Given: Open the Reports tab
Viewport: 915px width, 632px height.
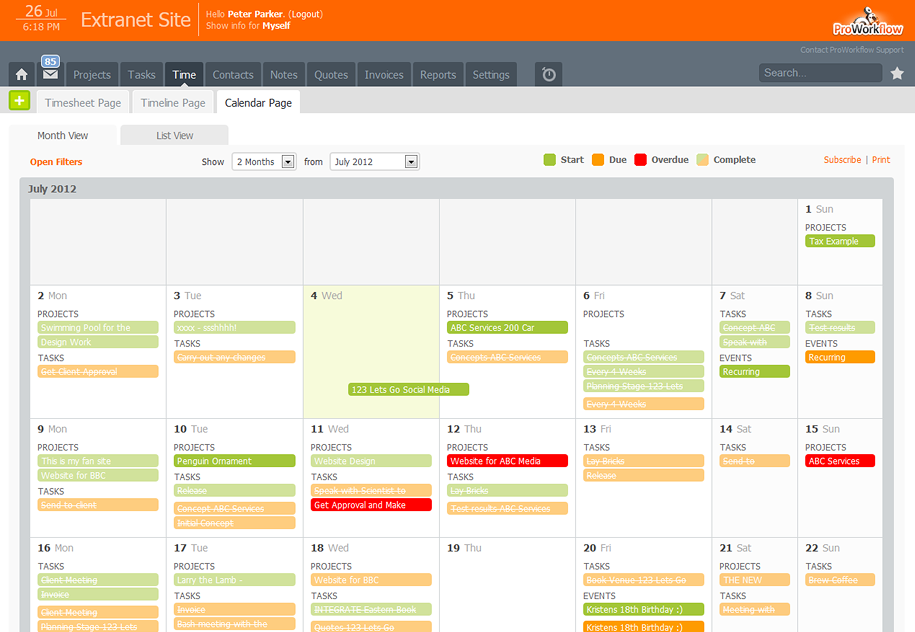Looking at the screenshot, I should tap(438, 75).
